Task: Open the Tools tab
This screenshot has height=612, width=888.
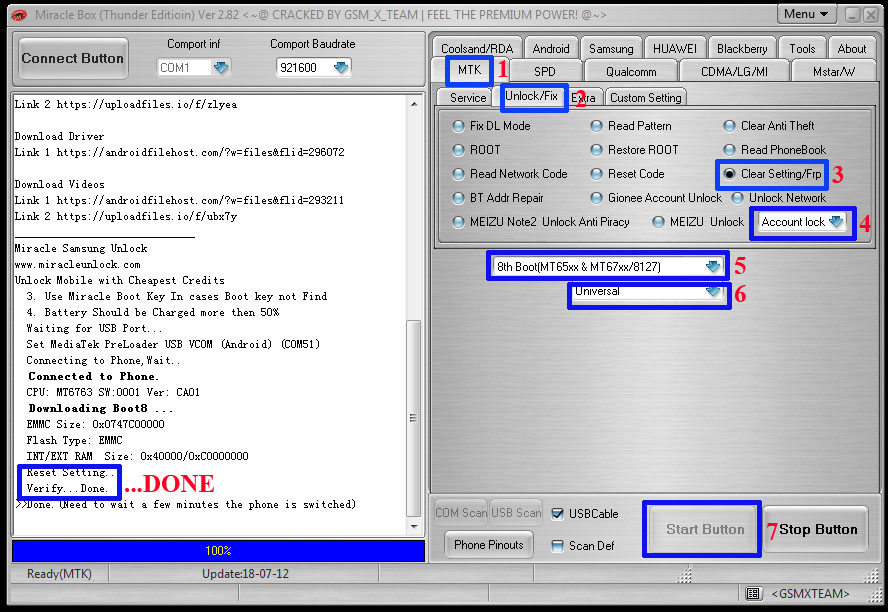Action: 802,49
